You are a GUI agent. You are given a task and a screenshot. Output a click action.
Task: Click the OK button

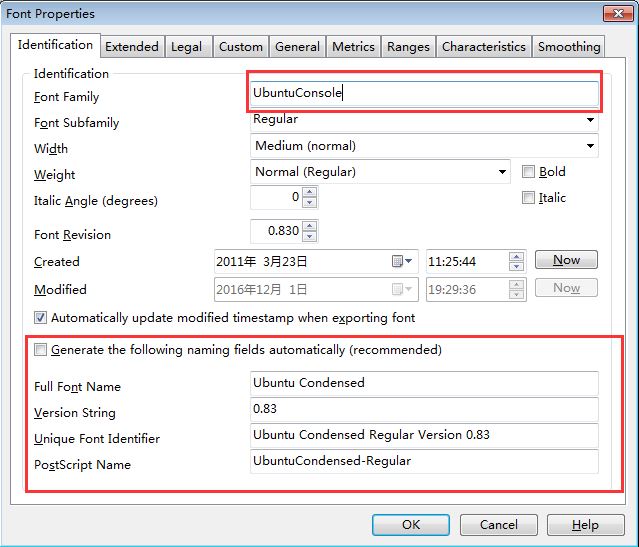pyautogui.click(x=410, y=525)
